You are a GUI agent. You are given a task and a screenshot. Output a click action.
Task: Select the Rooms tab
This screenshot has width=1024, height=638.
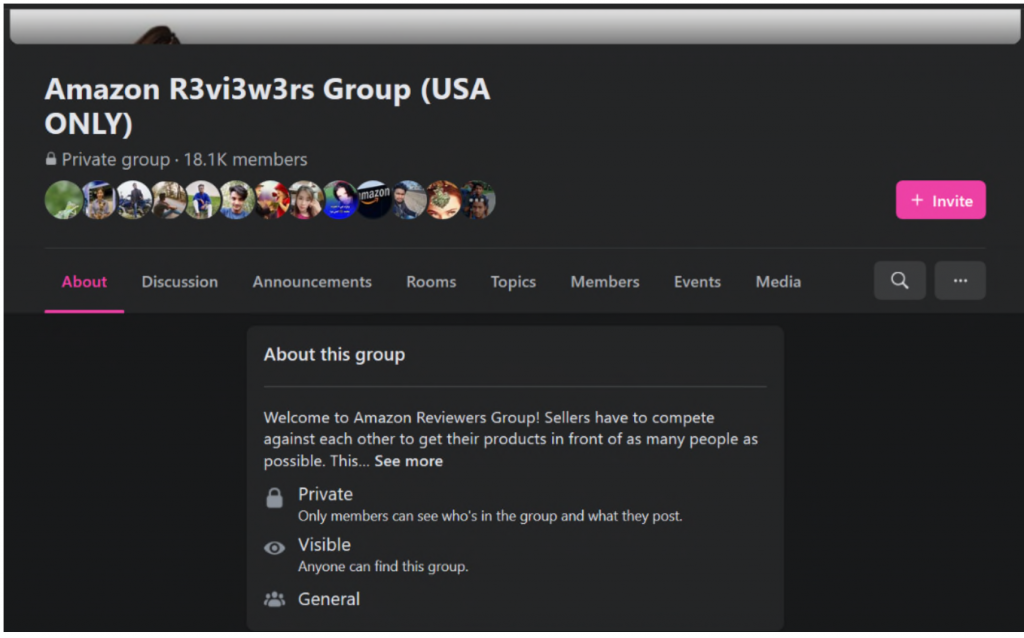(x=431, y=282)
